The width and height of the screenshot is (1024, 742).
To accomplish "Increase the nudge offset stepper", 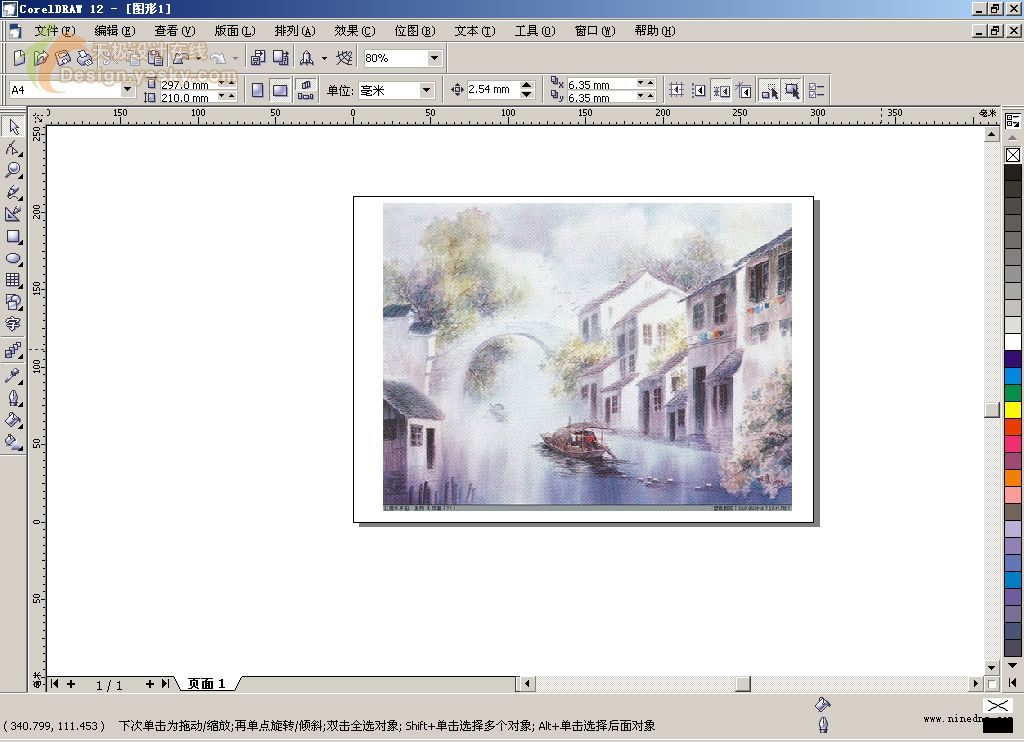I will pyautogui.click(x=527, y=85).
